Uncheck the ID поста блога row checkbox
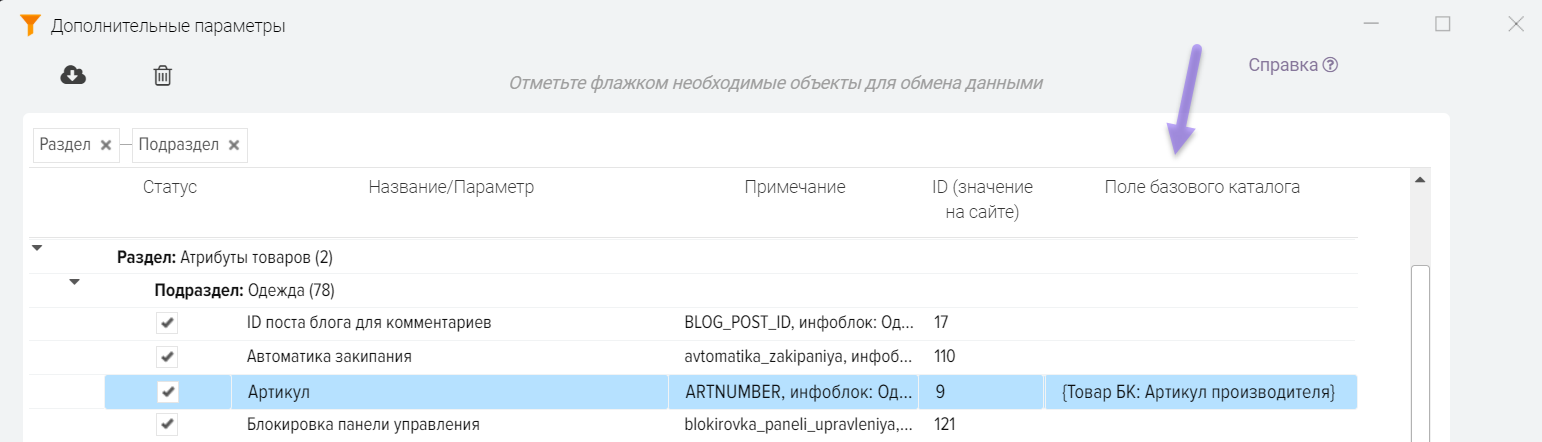 tap(167, 323)
